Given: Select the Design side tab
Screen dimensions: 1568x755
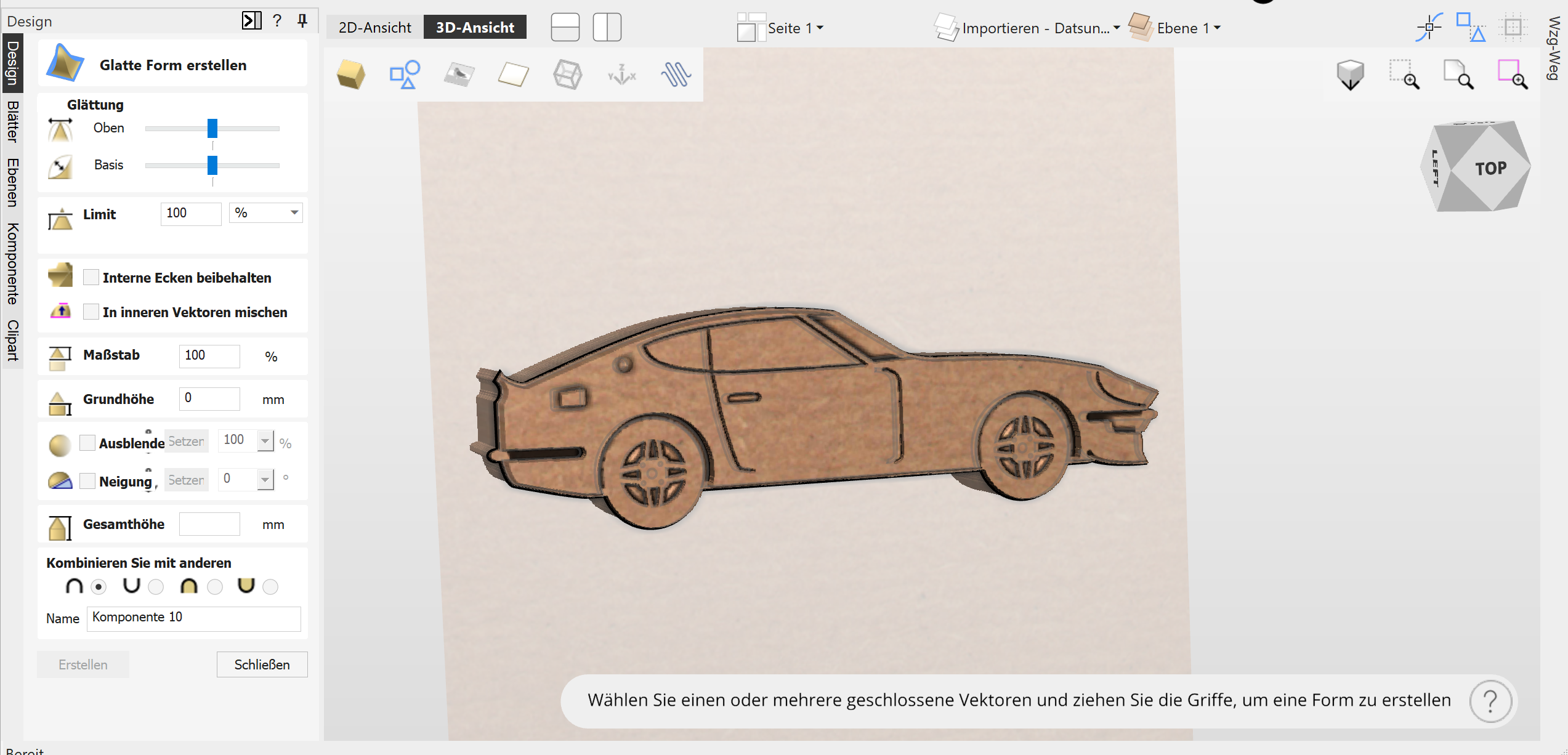Looking at the screenshot, I should click(x=12, y=63).
